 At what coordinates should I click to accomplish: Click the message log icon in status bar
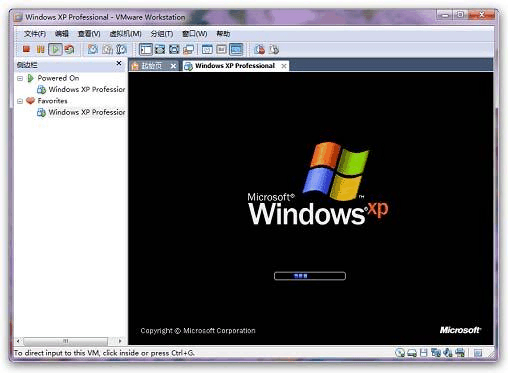coord(478,353)
